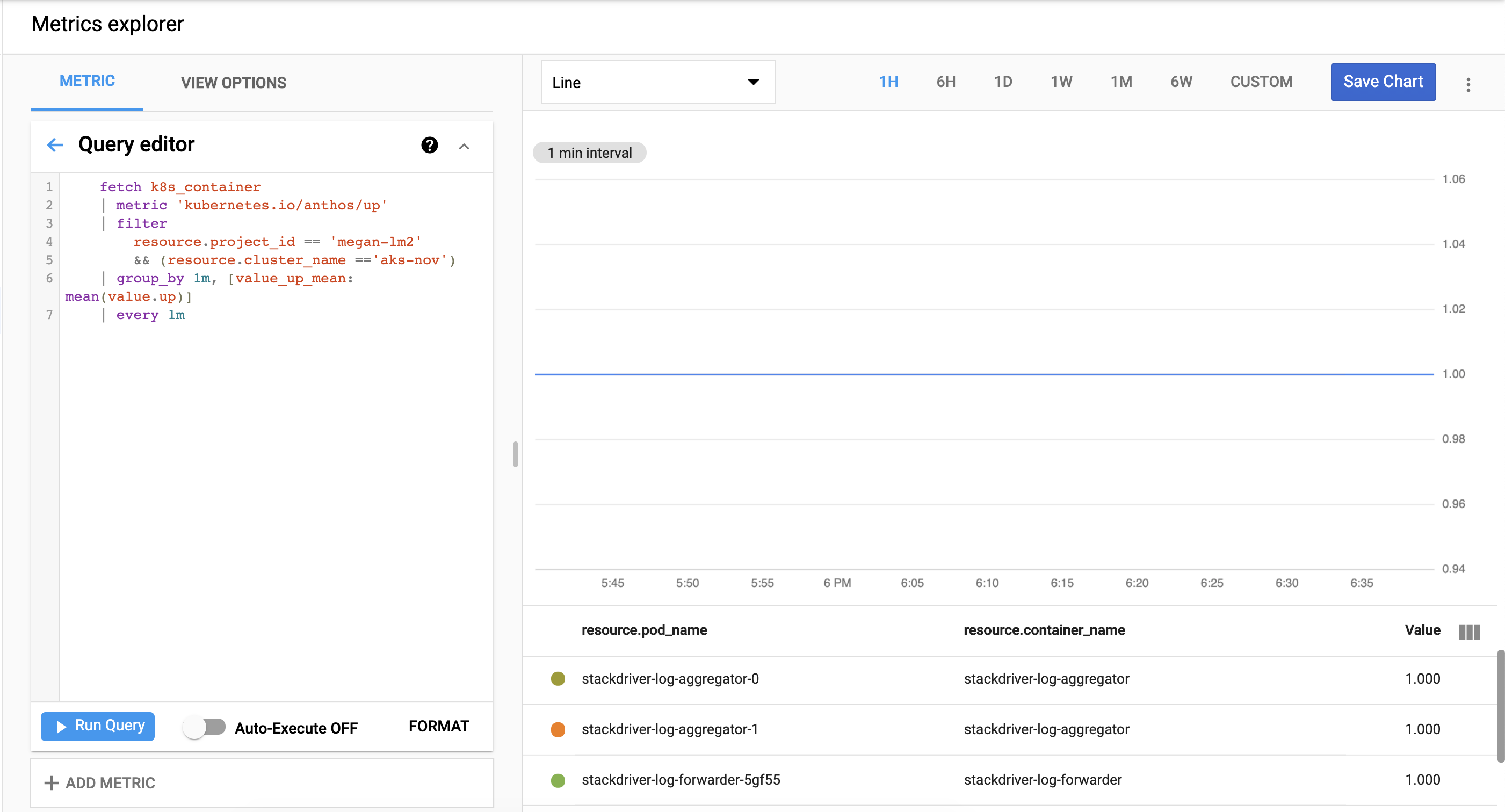Select the METRIC tab

click(x=87, y=82)
